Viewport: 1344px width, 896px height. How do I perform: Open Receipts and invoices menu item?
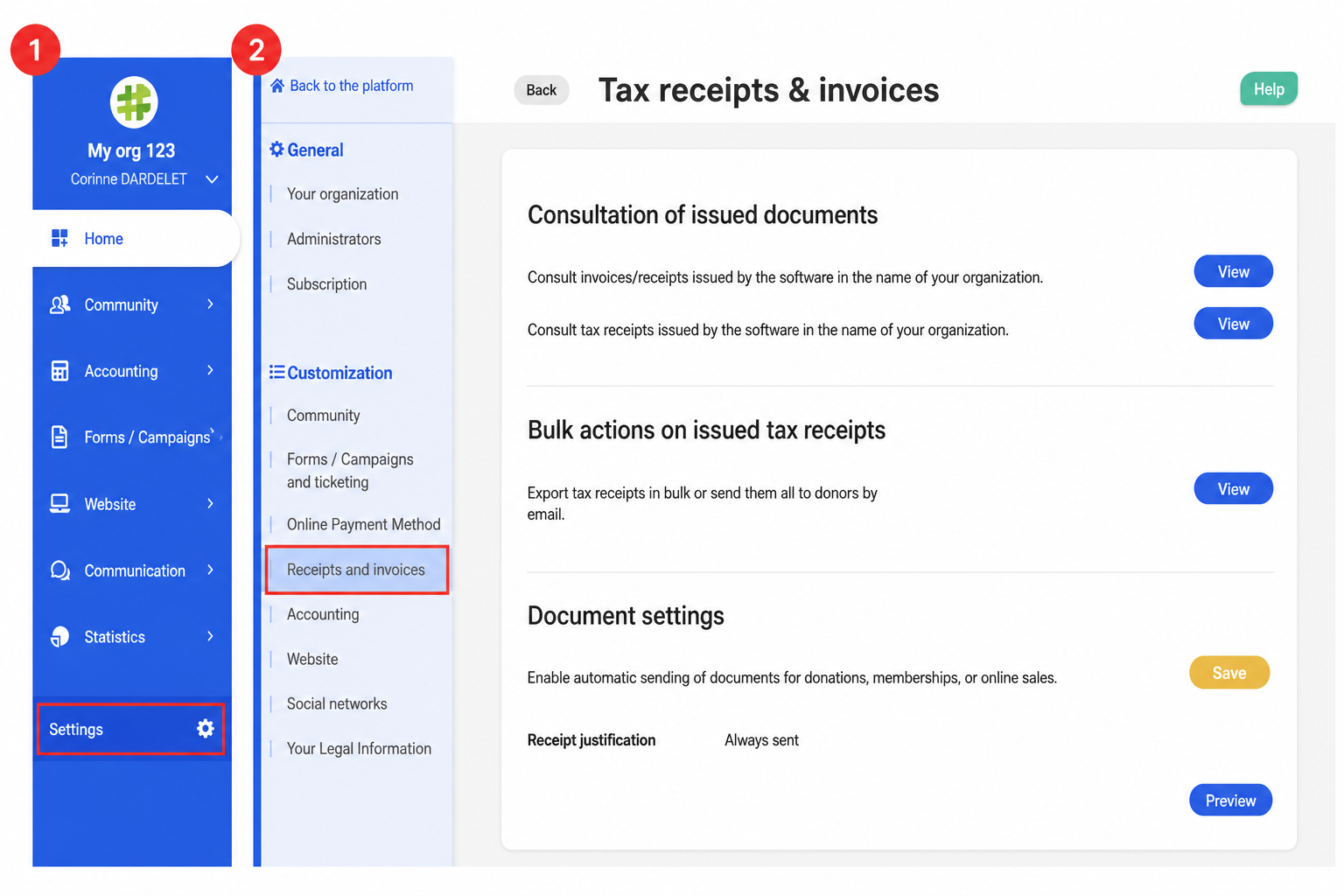[357, 570]
